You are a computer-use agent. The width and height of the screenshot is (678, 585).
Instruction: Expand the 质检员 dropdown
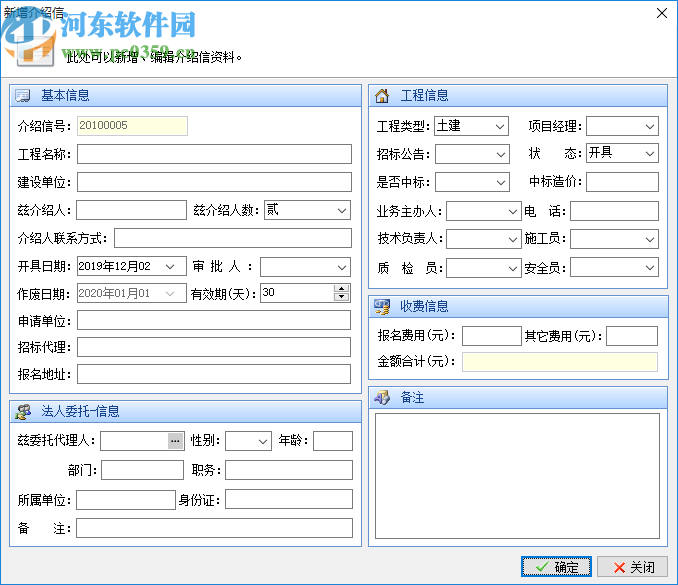pos(483,268)
